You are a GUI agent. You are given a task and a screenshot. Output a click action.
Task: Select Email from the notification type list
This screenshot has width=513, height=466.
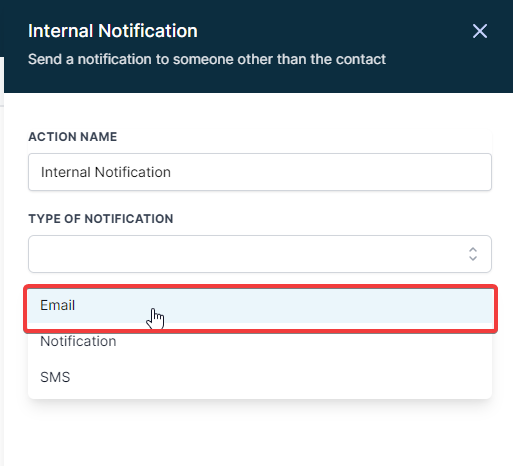(x=260, y=306)
